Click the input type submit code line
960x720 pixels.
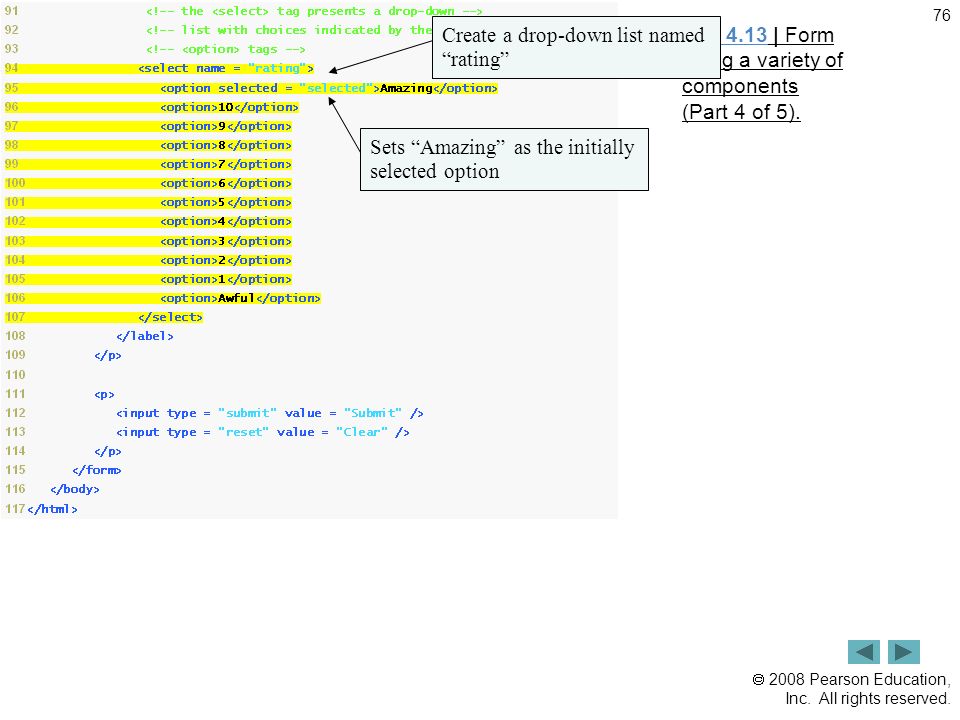pyautogui.click(x=270, y=413)
